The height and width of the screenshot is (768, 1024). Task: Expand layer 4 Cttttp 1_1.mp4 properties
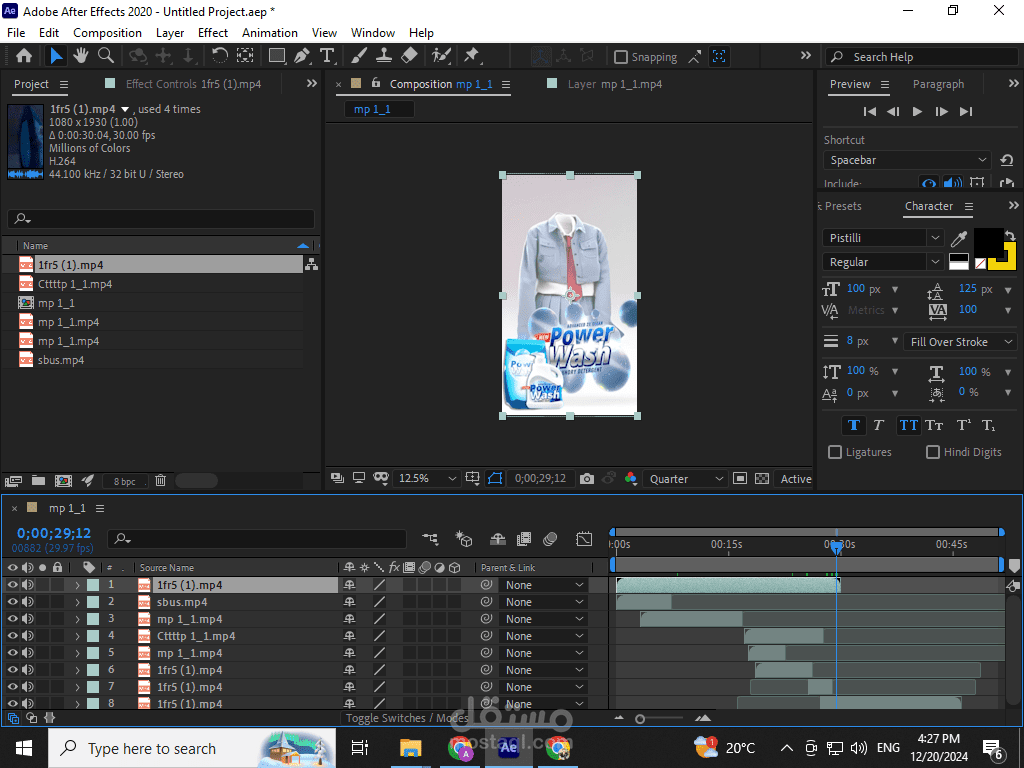pyautogui.click(x=77, y=636)
